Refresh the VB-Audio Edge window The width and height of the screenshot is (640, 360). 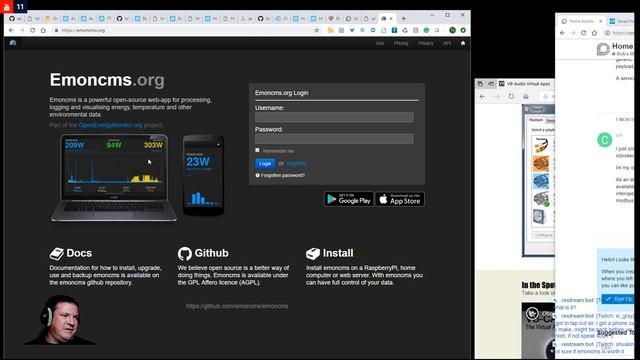pyautogui.click(x=511, y=96)
